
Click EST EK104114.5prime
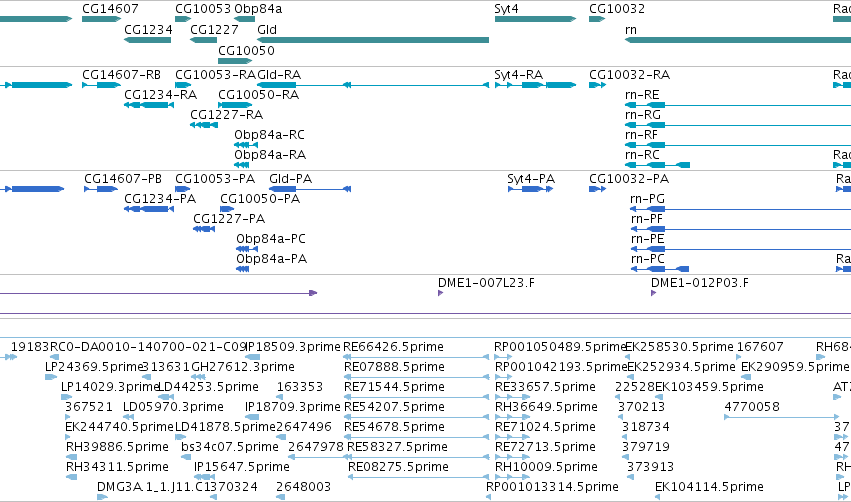[657, 498]
